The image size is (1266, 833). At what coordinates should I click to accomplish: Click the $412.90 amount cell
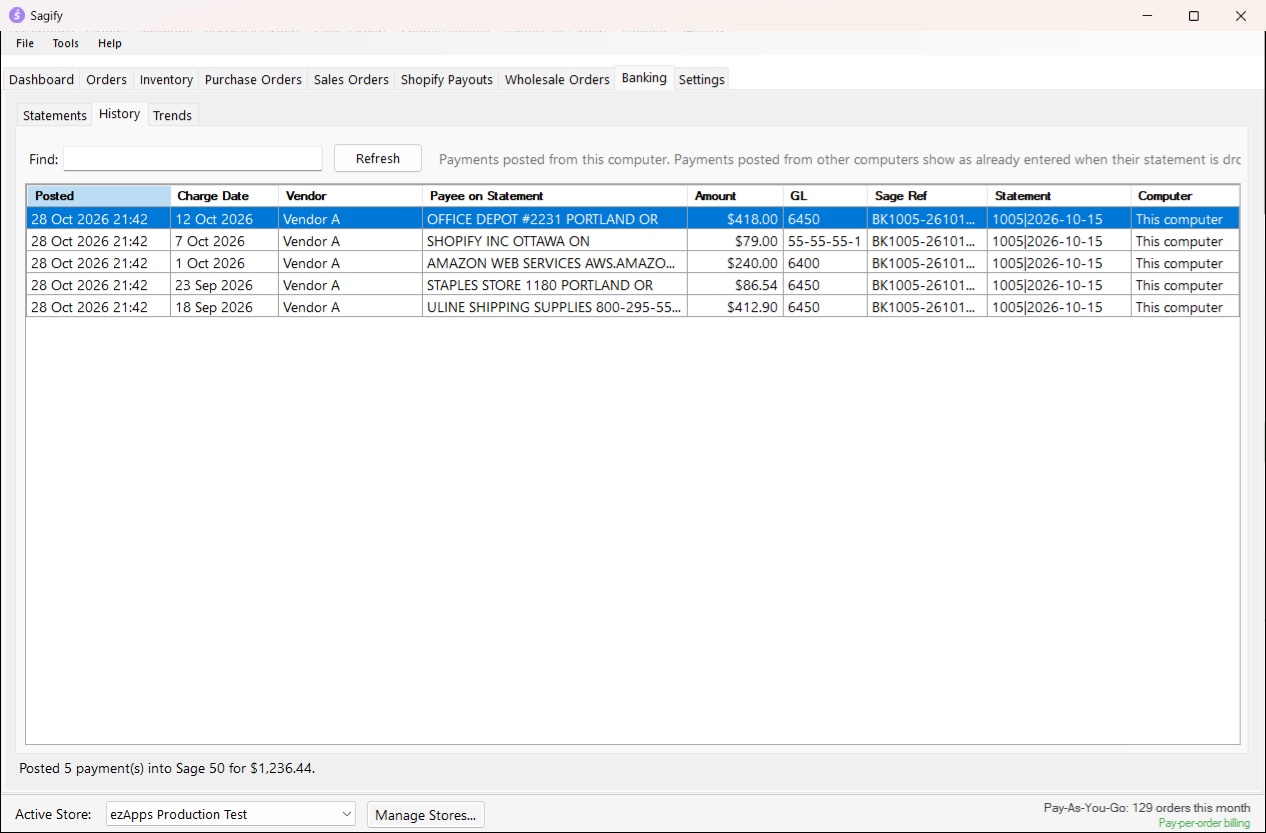click(736, 307)
